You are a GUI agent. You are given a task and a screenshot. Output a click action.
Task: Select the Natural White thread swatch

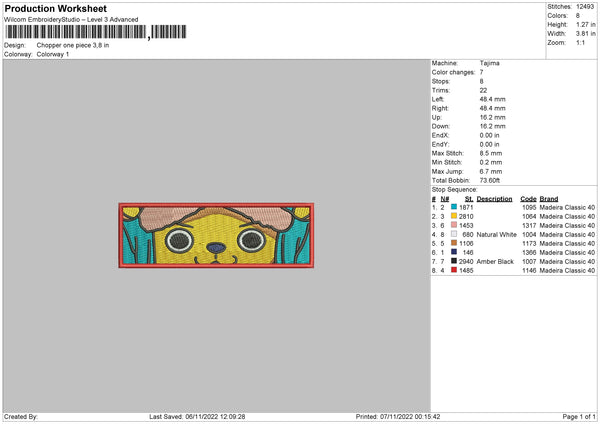tap(455, 234)
